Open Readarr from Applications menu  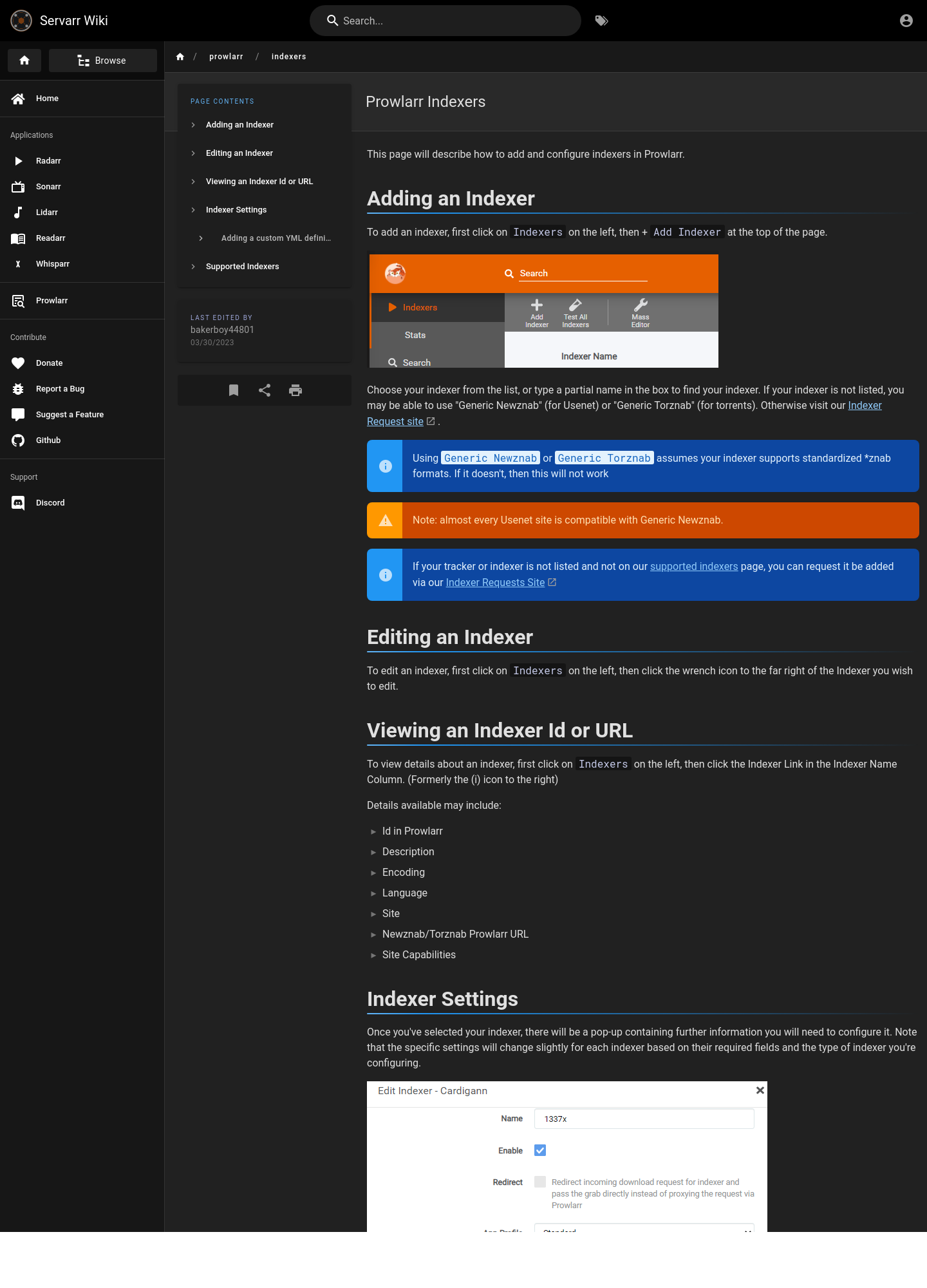pyautogui.click(x=82, y=238)
